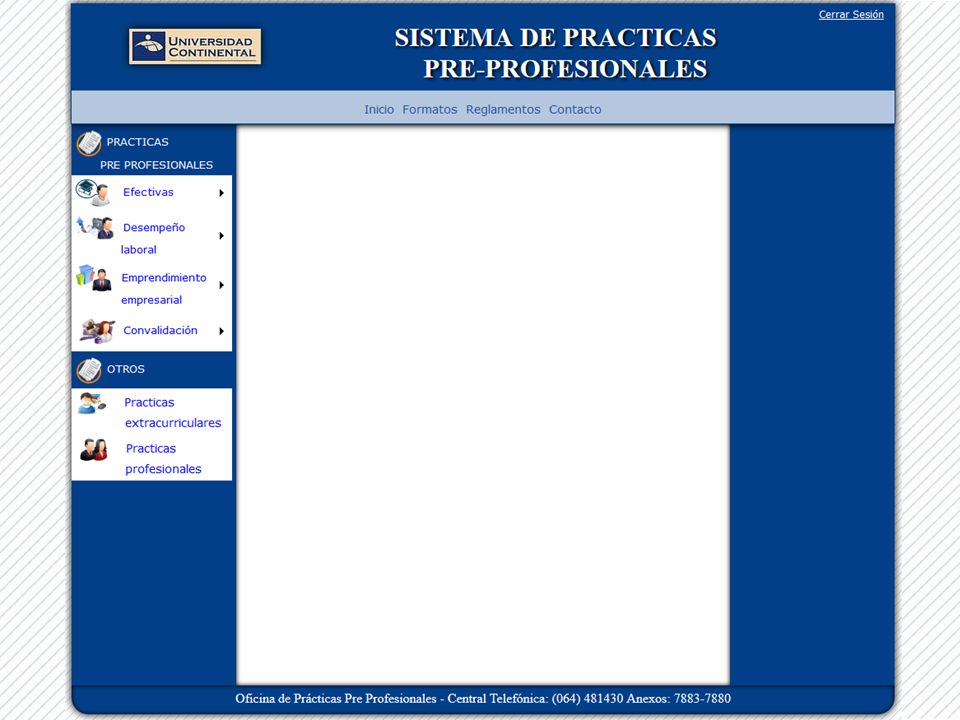Click the Desempeño laboral worker icon
Image resolution: width=960 pixels, height=720 pixels.
coord(95,227)
